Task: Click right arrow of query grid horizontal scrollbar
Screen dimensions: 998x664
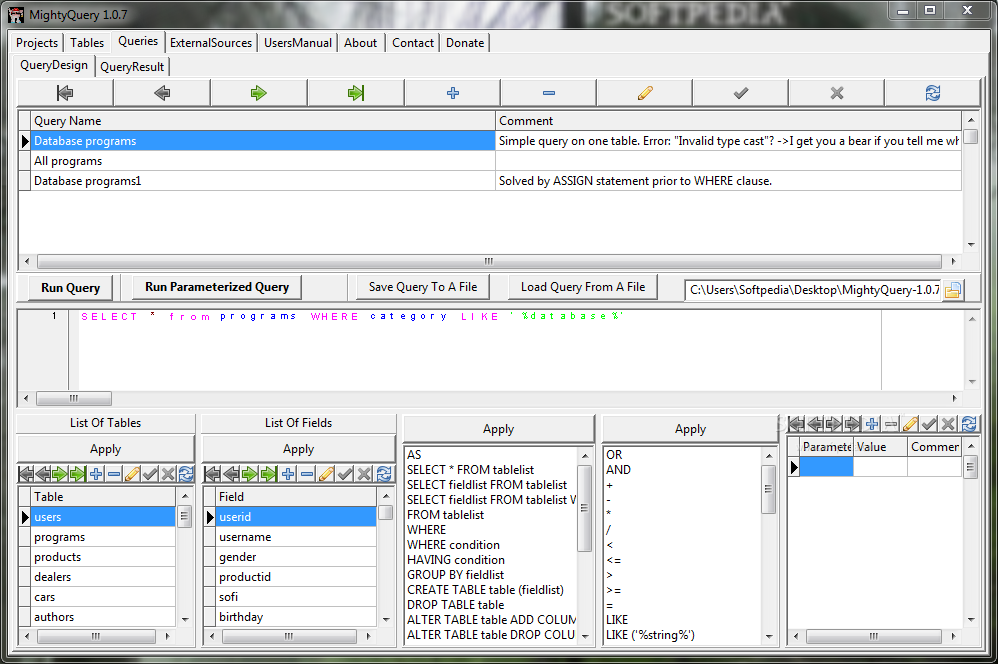Action: pyautogui.click(x=953, y=261)
